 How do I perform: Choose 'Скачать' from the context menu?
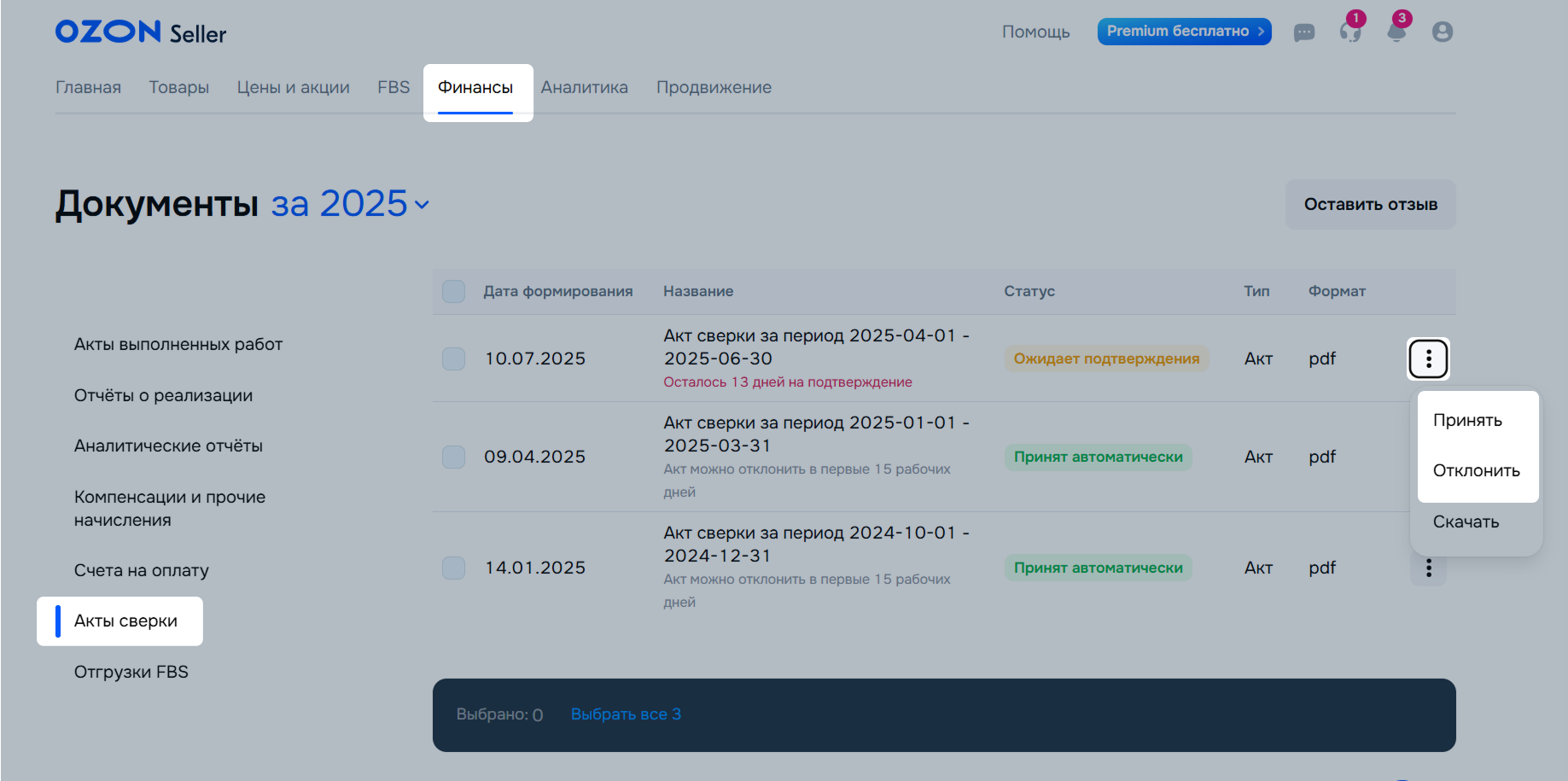coord(1466,522)
